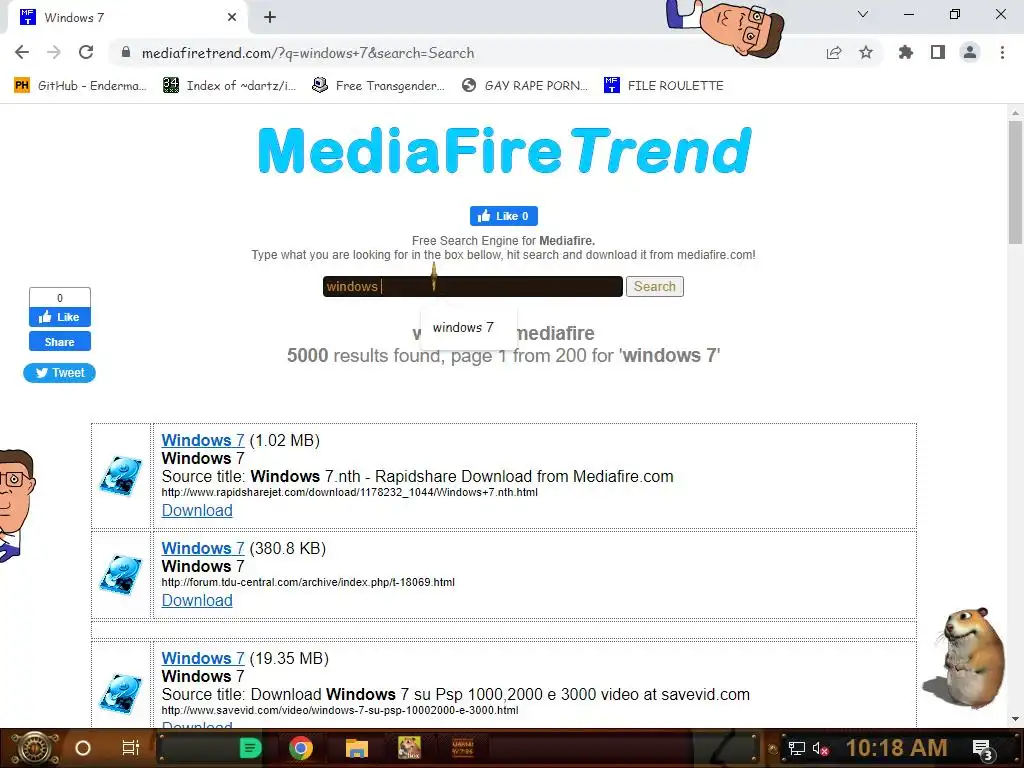The image size is (1024, 768).
Task: Click the muted volume tray icon
Action: click(x=820, y=748)
